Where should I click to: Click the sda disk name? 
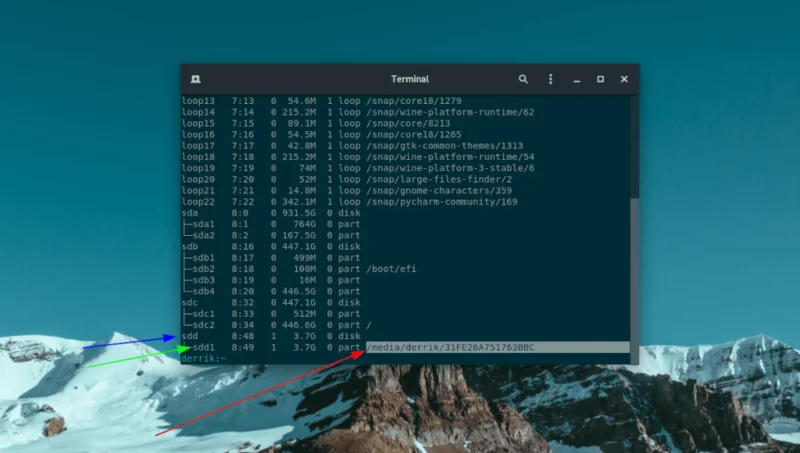190,213
